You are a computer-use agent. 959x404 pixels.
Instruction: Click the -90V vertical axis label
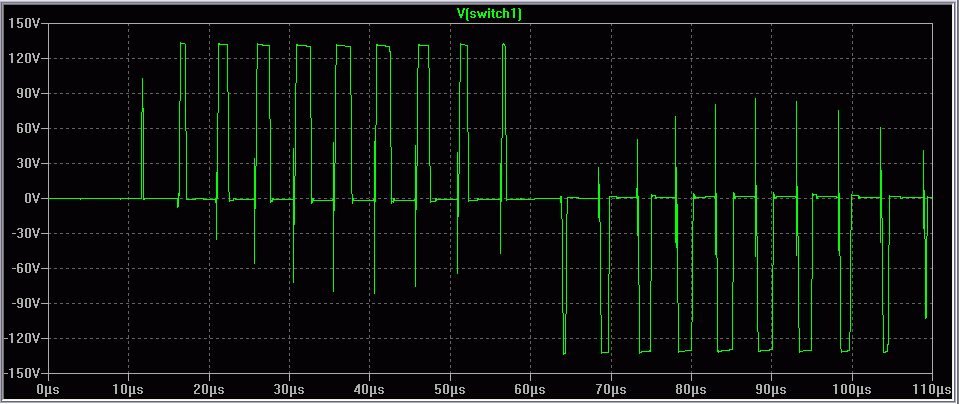[x=25, y=303]
